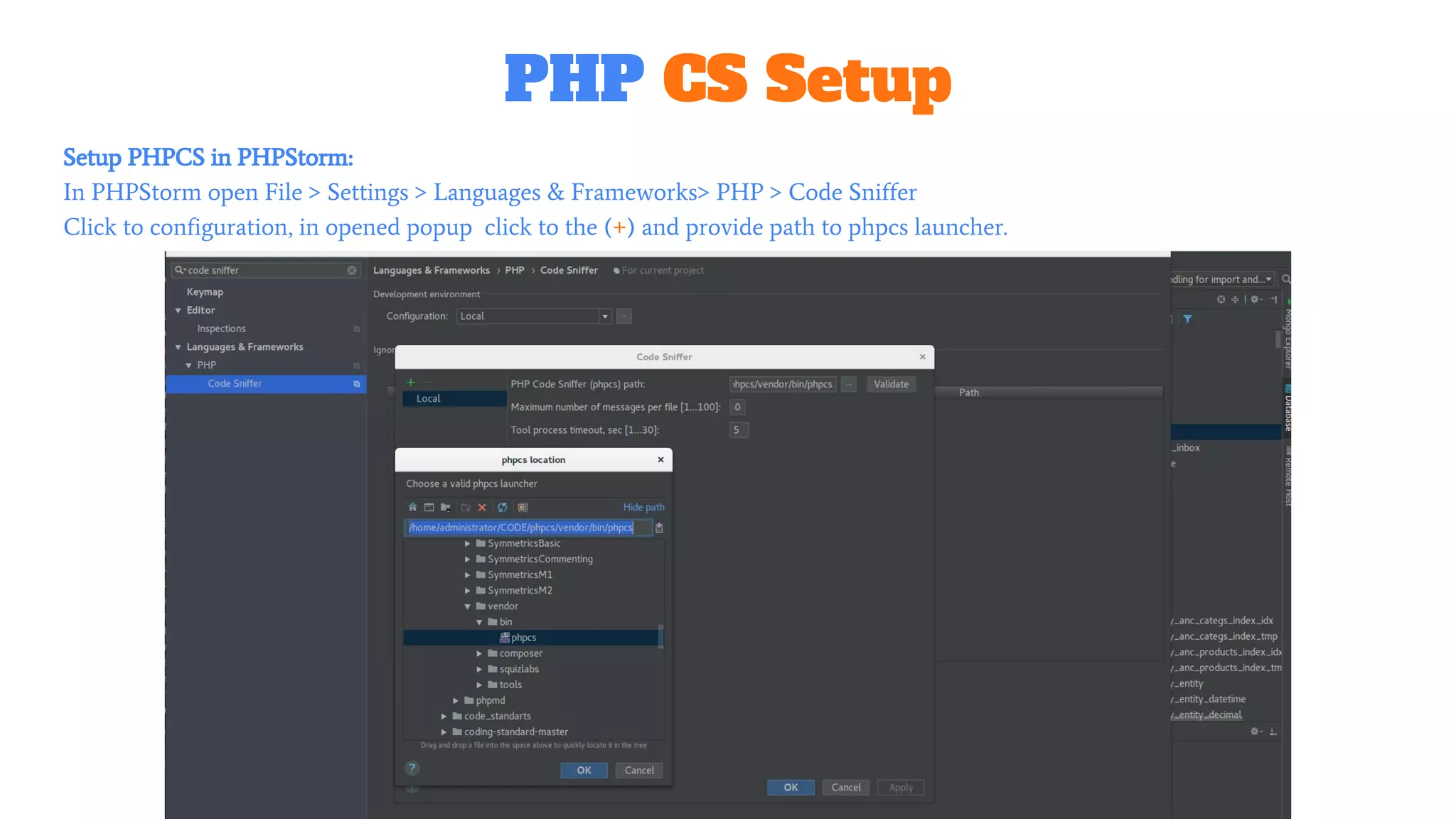Open the Configuration Local dropdown

click(x=605, y=316)
